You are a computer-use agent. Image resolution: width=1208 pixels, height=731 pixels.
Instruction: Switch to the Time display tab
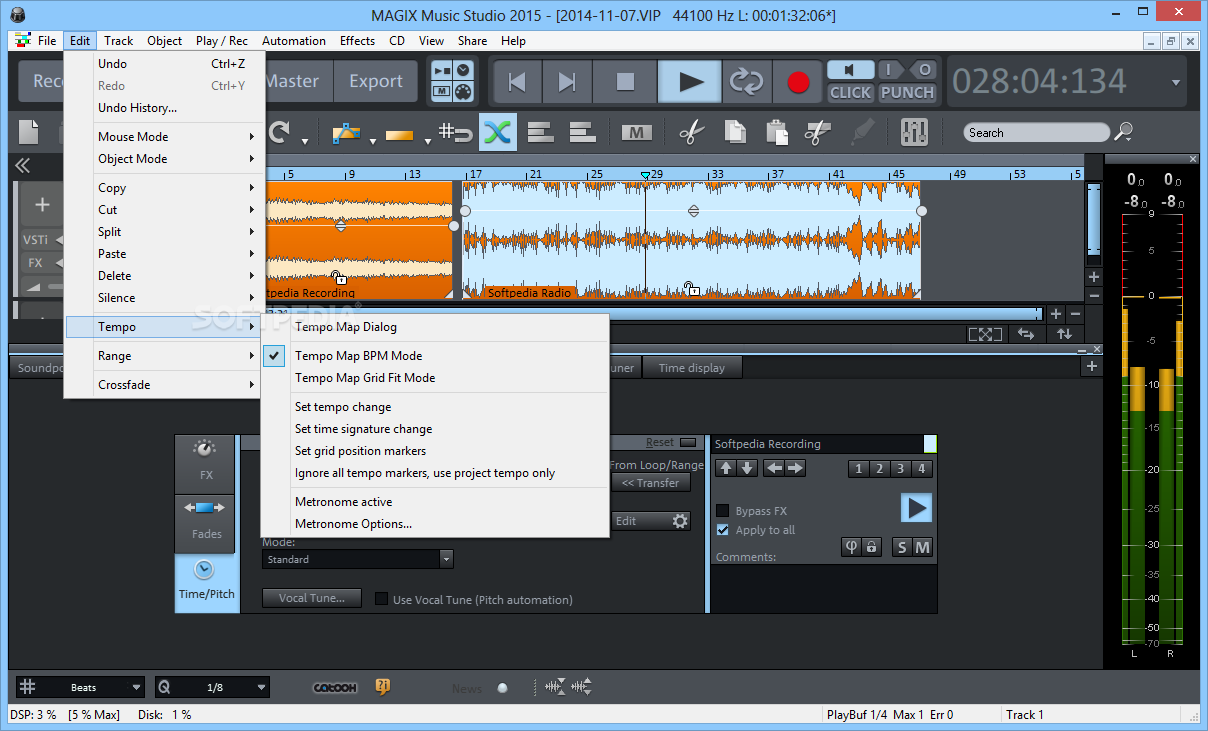click(692, 368)
